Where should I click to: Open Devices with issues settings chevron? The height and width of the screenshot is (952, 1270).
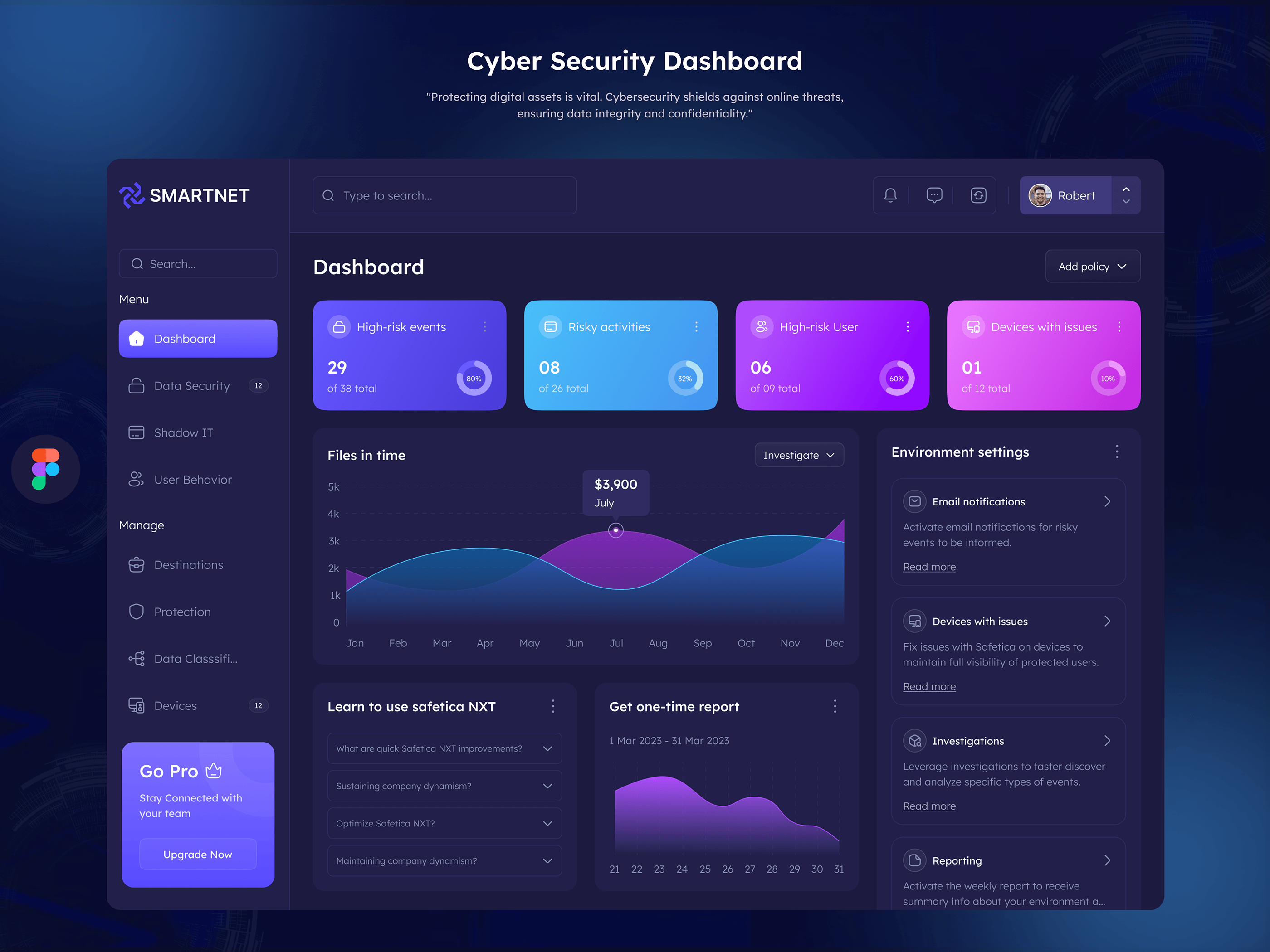pos(1107,621)
